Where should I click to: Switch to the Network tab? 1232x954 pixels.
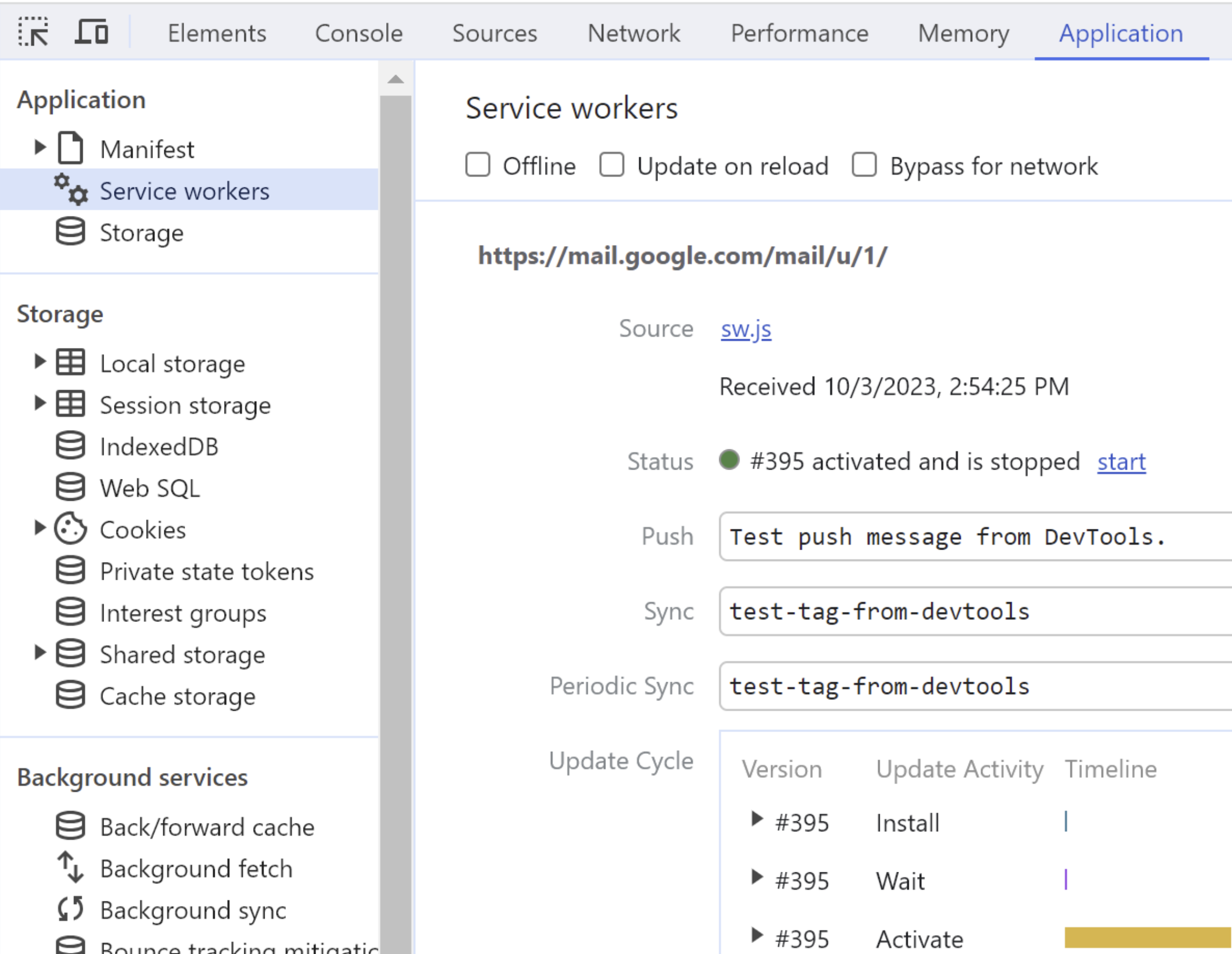[x=633, y=33]
